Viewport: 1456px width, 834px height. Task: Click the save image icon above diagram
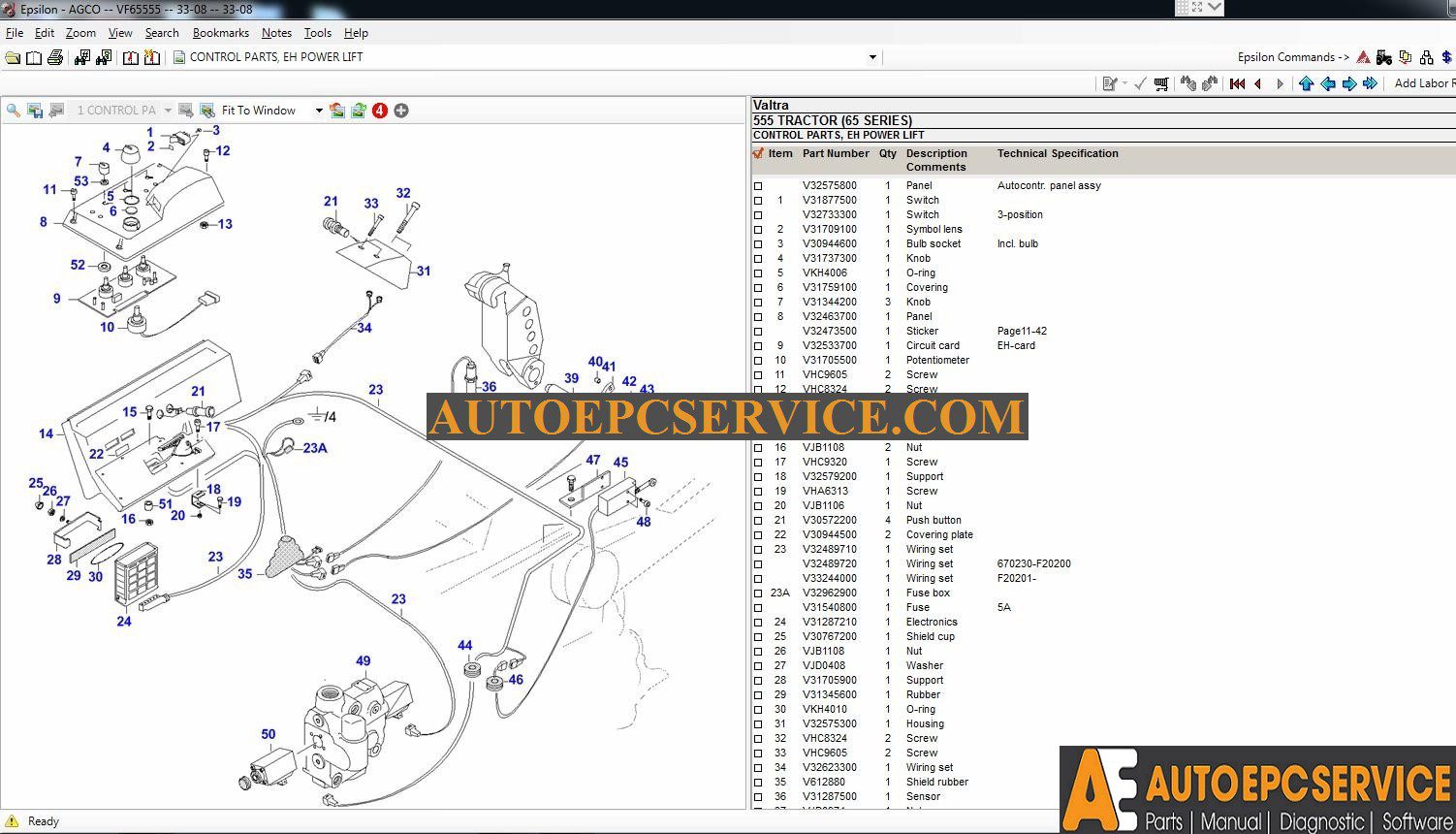(x=35, y=111)
